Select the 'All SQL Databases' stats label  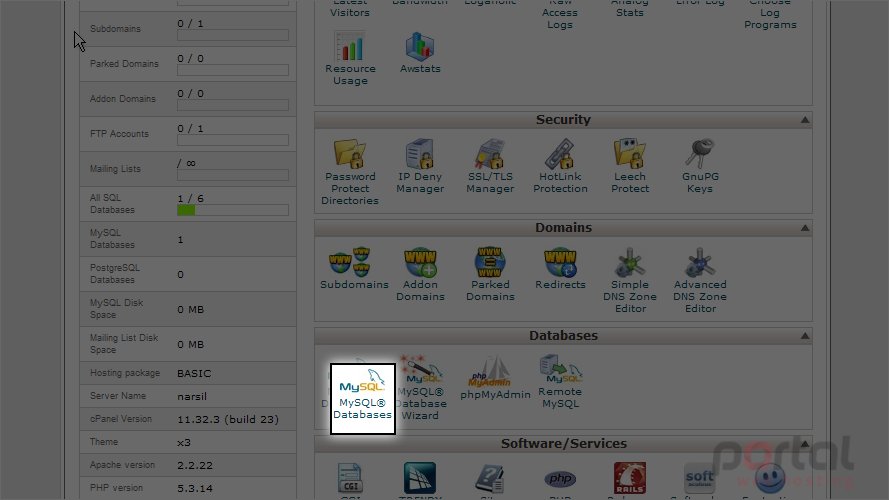pyautogui.click(x=112, y=204)
